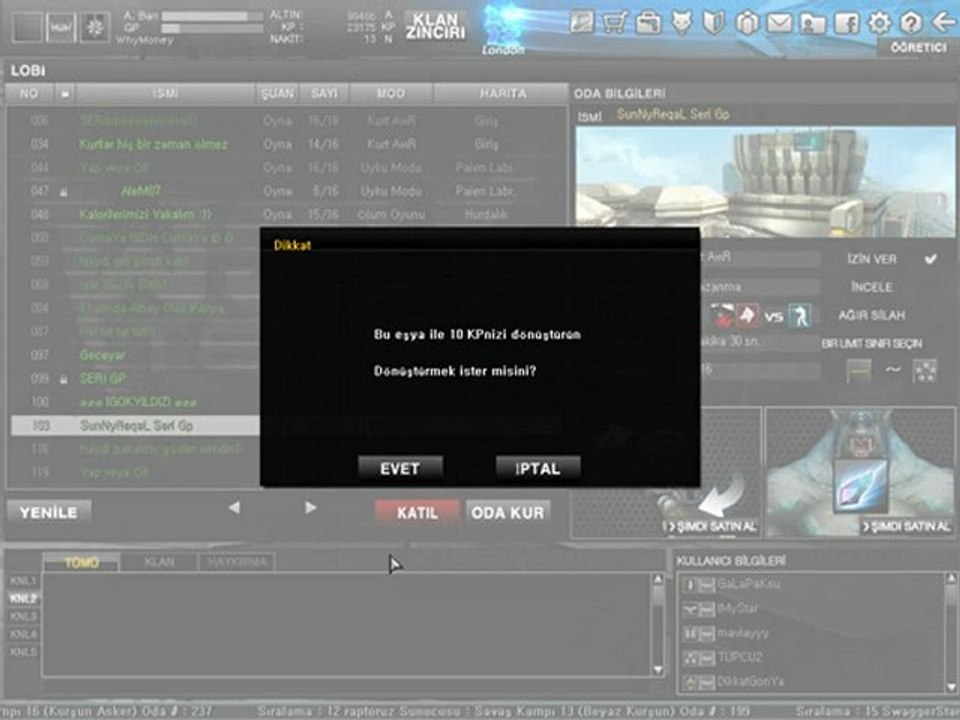960x720 pixels.
Task: Go to previous lobby page arrow
Action: click(234, 508)
